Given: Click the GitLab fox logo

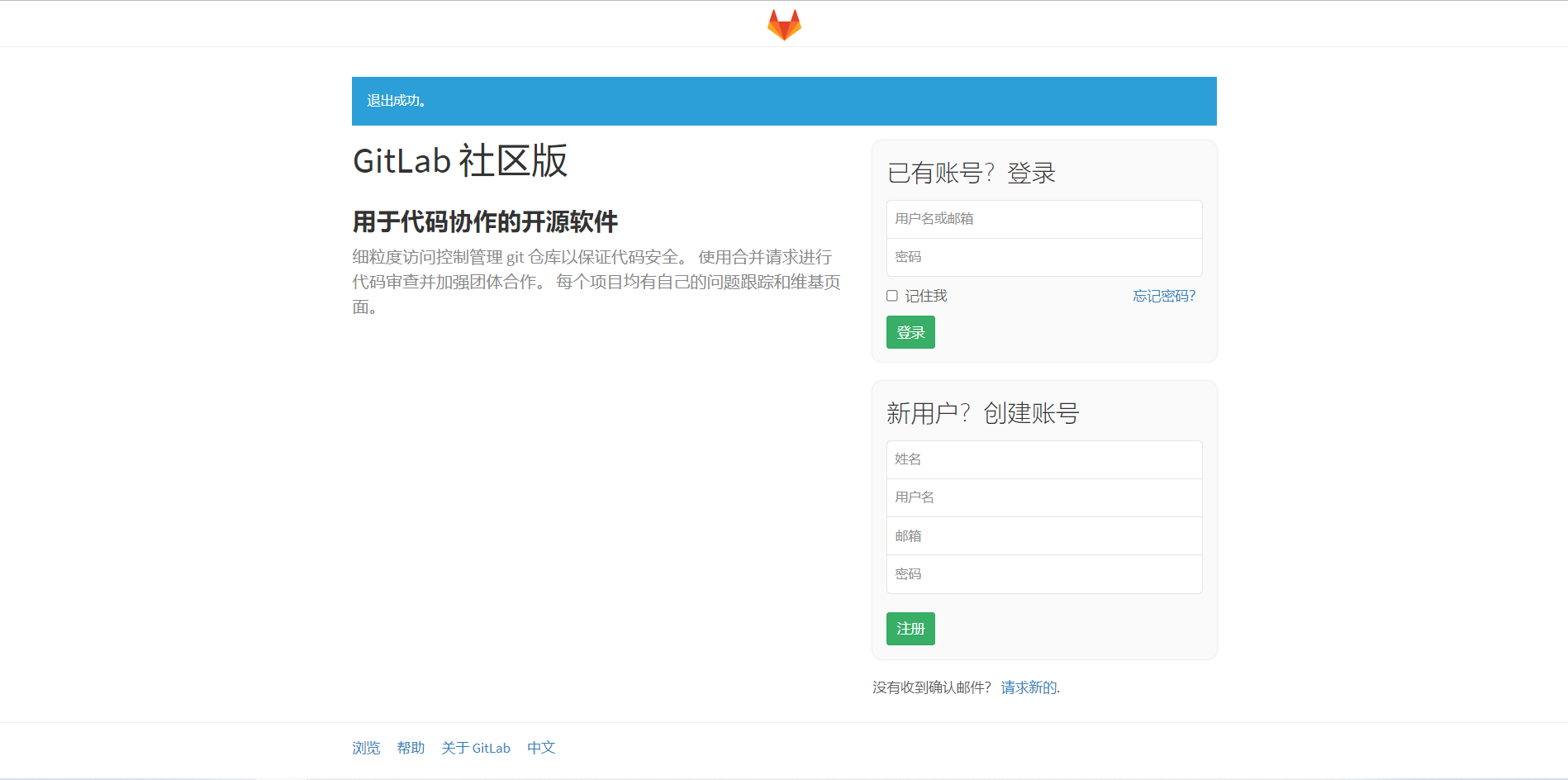Looking at the screenshot, I should tap(784, 25).
